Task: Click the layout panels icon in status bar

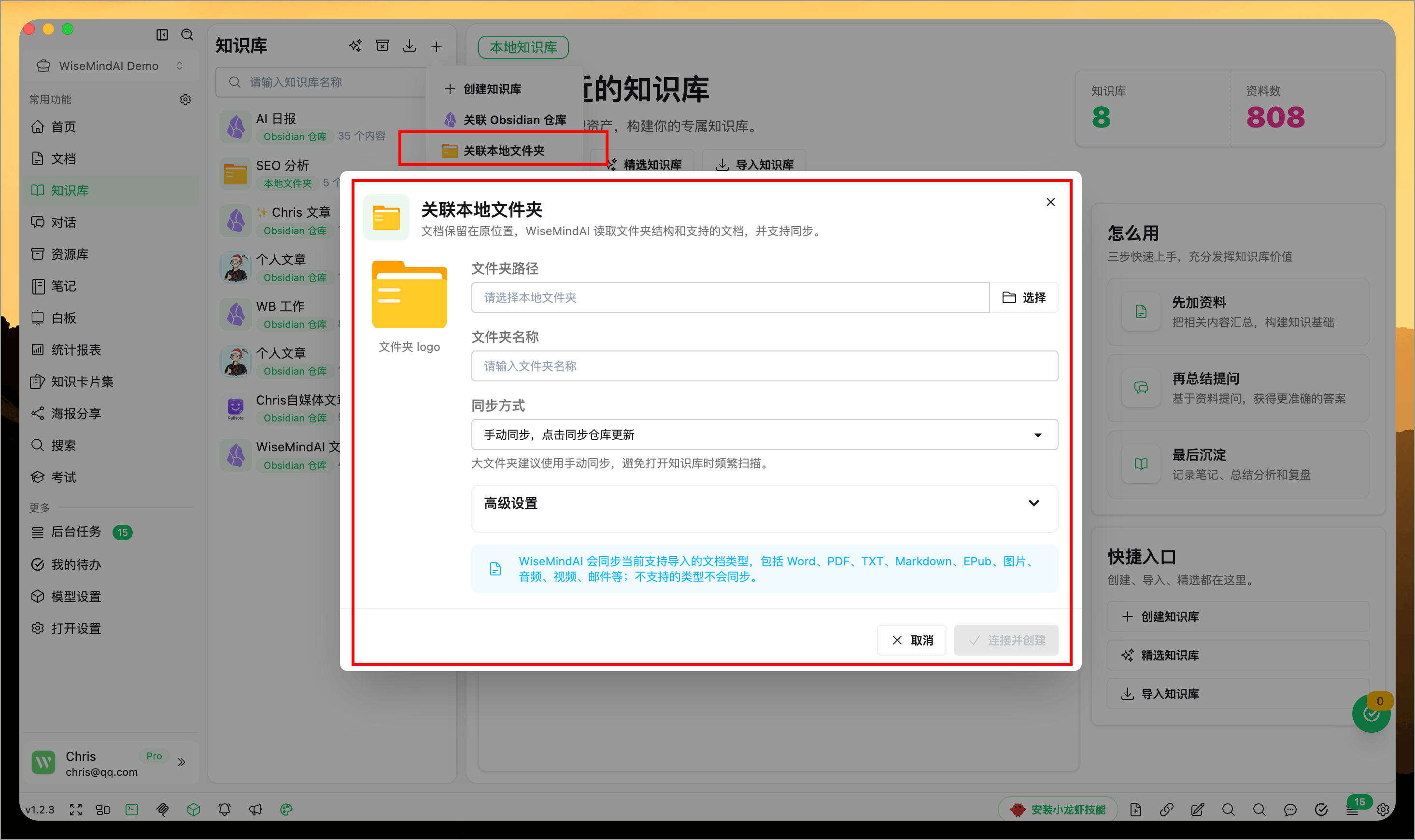Action: [x=103, y=810]
